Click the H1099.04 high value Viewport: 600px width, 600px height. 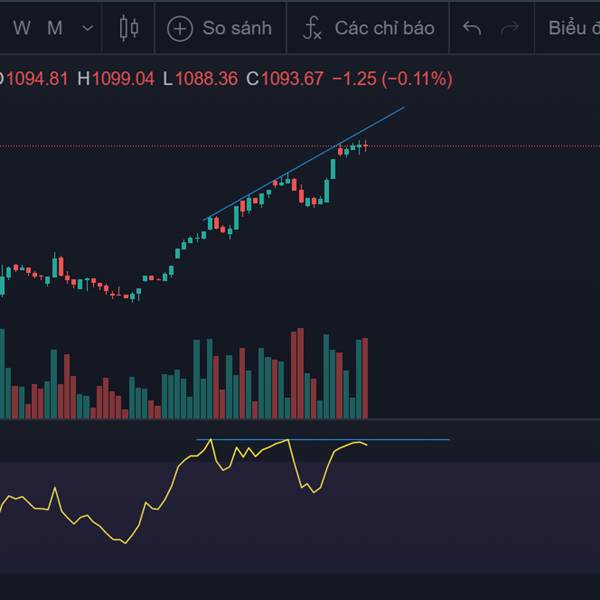tap(116, 79)
